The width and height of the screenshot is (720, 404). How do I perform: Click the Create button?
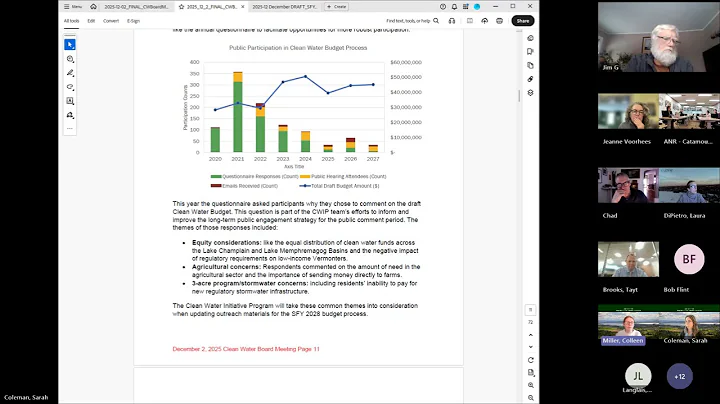(337, 7)
